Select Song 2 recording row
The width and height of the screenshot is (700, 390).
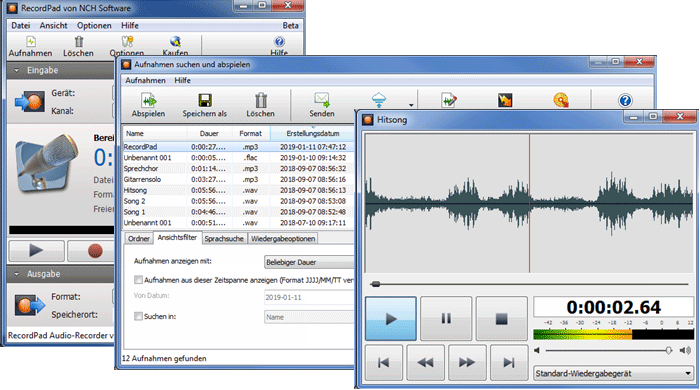pyautogui.click(x=238, y=201)
